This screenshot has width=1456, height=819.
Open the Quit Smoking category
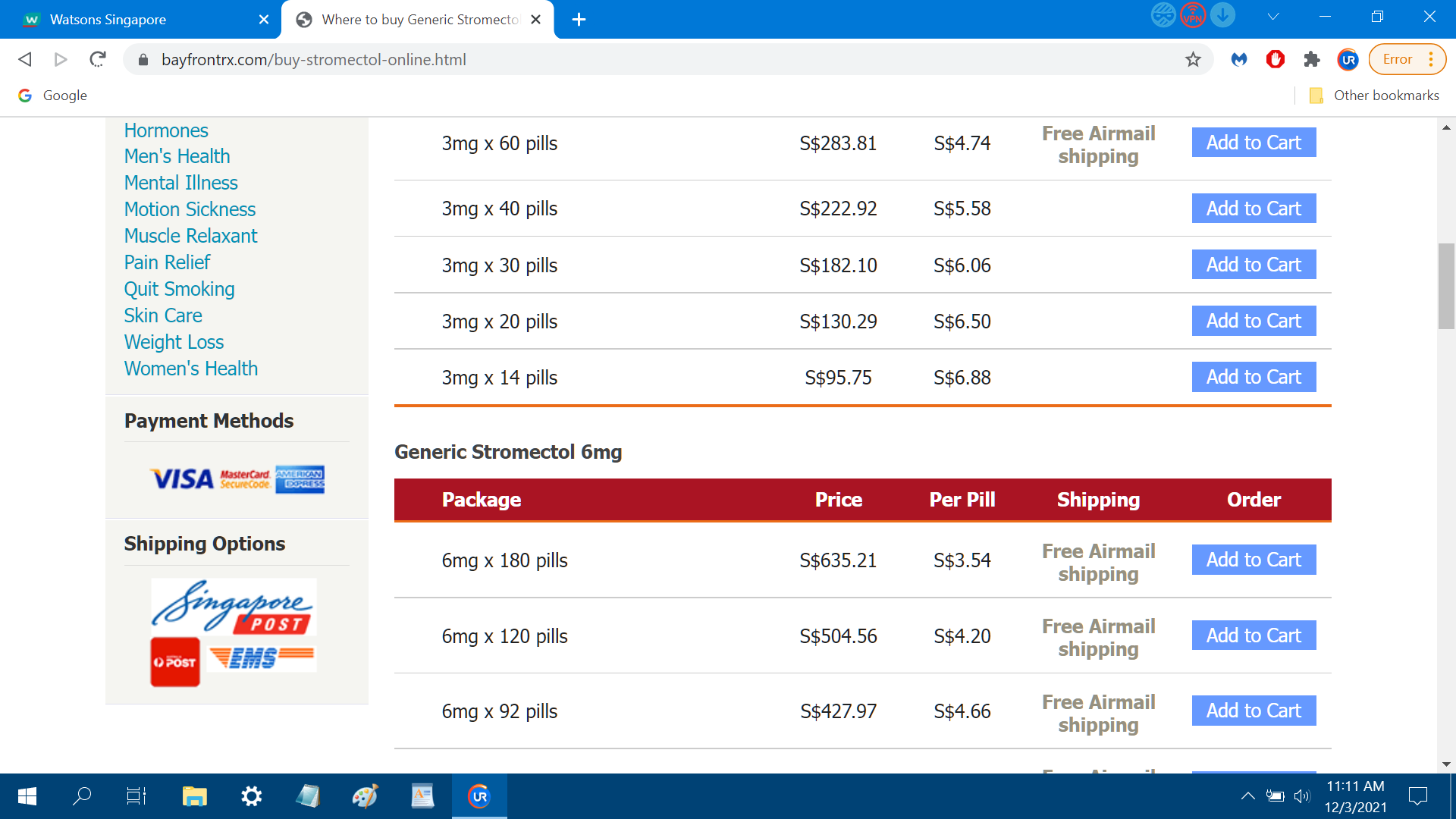179,289
